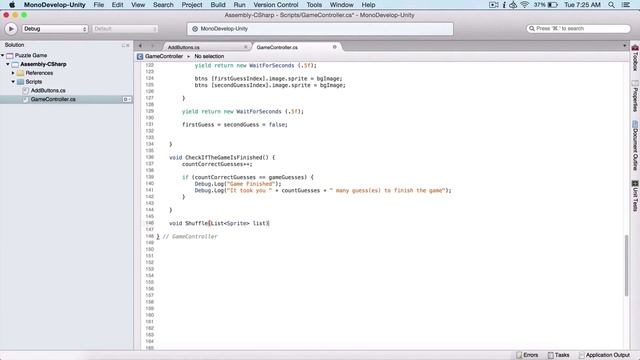Click the 'Debug.Log("Game Finished");' code line
The image size is (640, 360).
pyautogui.click(x=238, y=184)
